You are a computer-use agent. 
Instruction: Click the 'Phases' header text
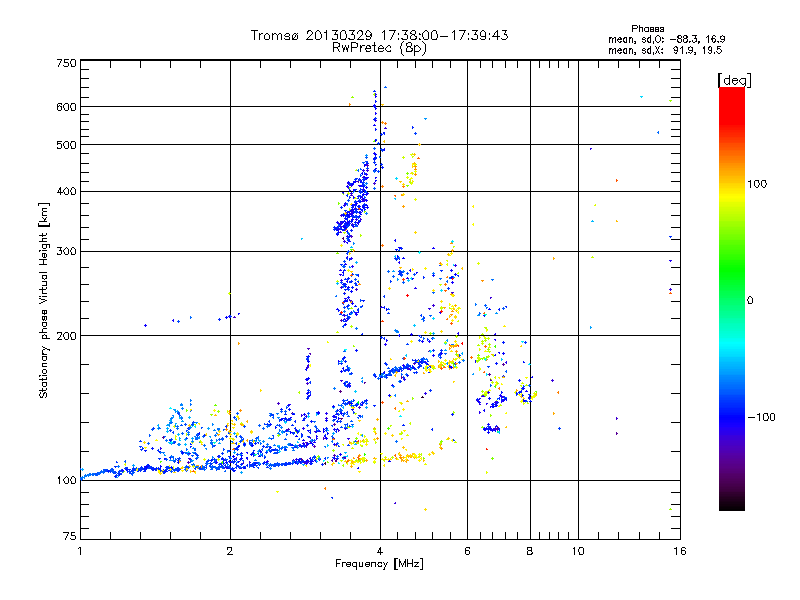(648, 29)
